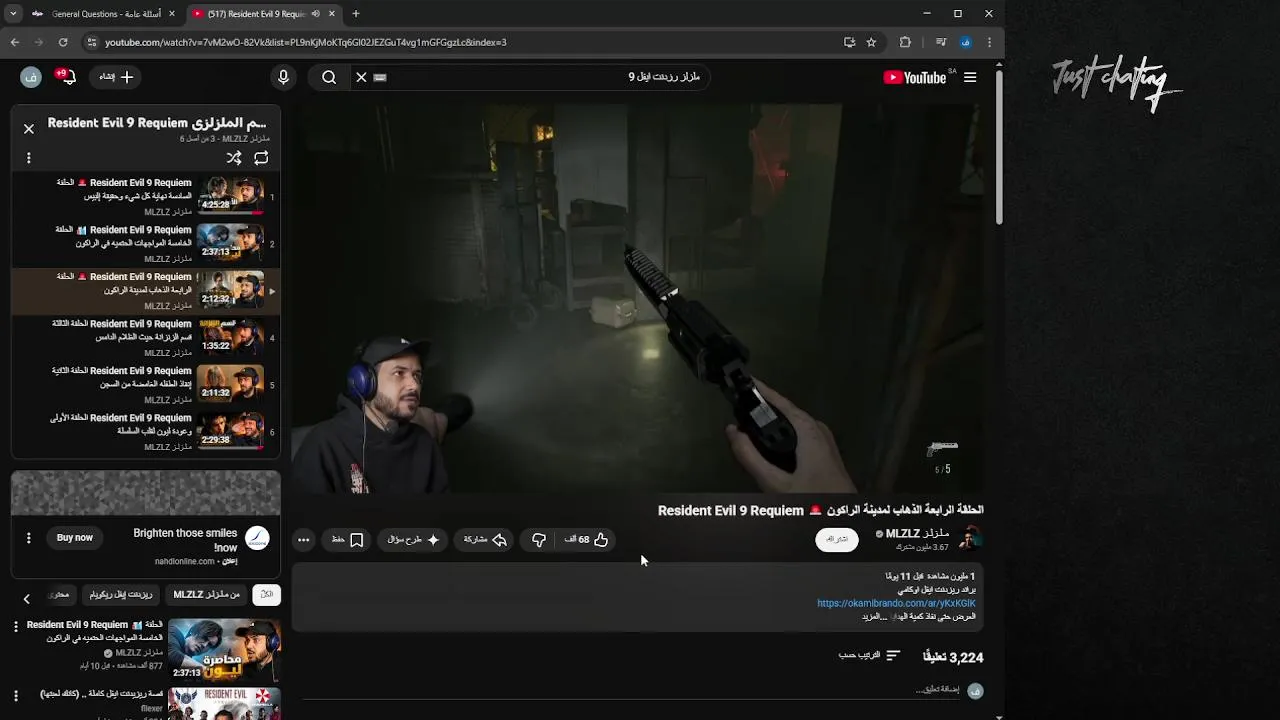Select the من ملزلز MLZLZ filter chip
Image resolution: width=1280 pixels, height=720 pixels.
[206, 594]
